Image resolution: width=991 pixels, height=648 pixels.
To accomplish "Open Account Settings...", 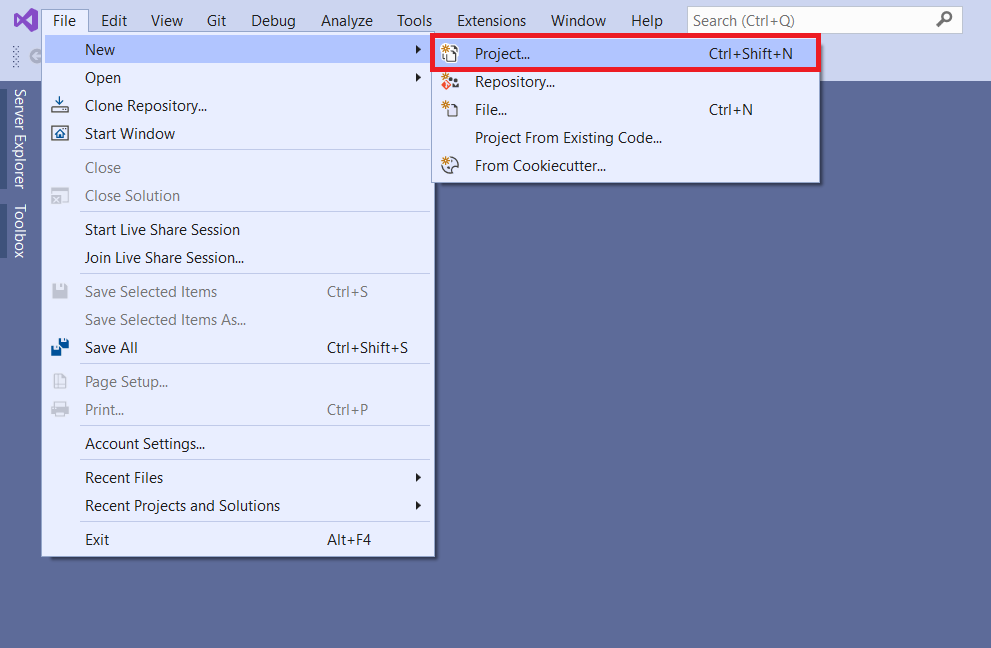I will pyautogui.click(x=238, y=443).
